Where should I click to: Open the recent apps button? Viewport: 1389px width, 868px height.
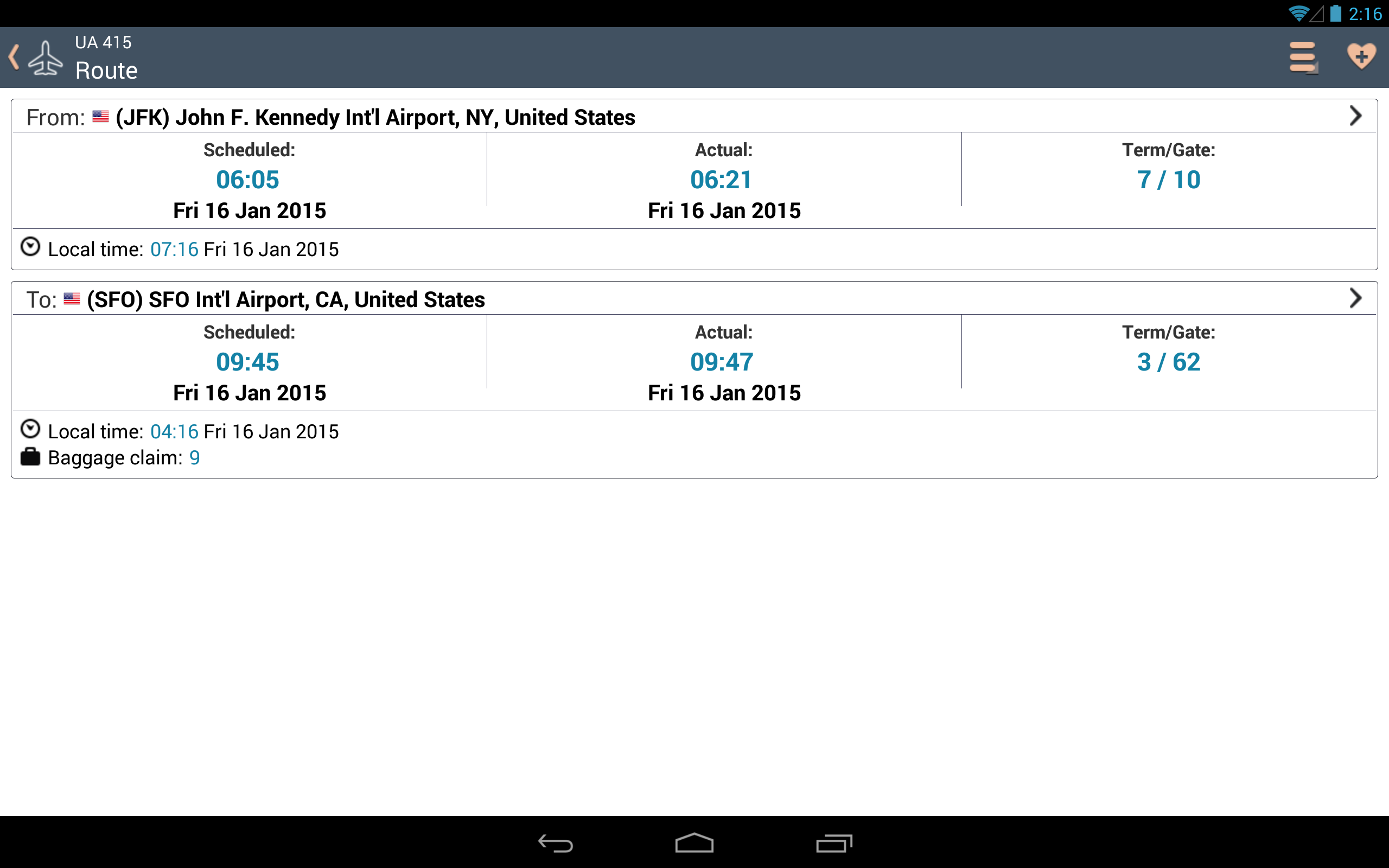[833, 843]
